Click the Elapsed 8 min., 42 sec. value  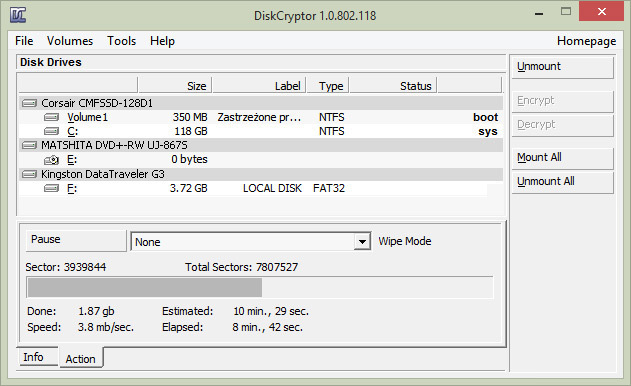tap(267, 327)
